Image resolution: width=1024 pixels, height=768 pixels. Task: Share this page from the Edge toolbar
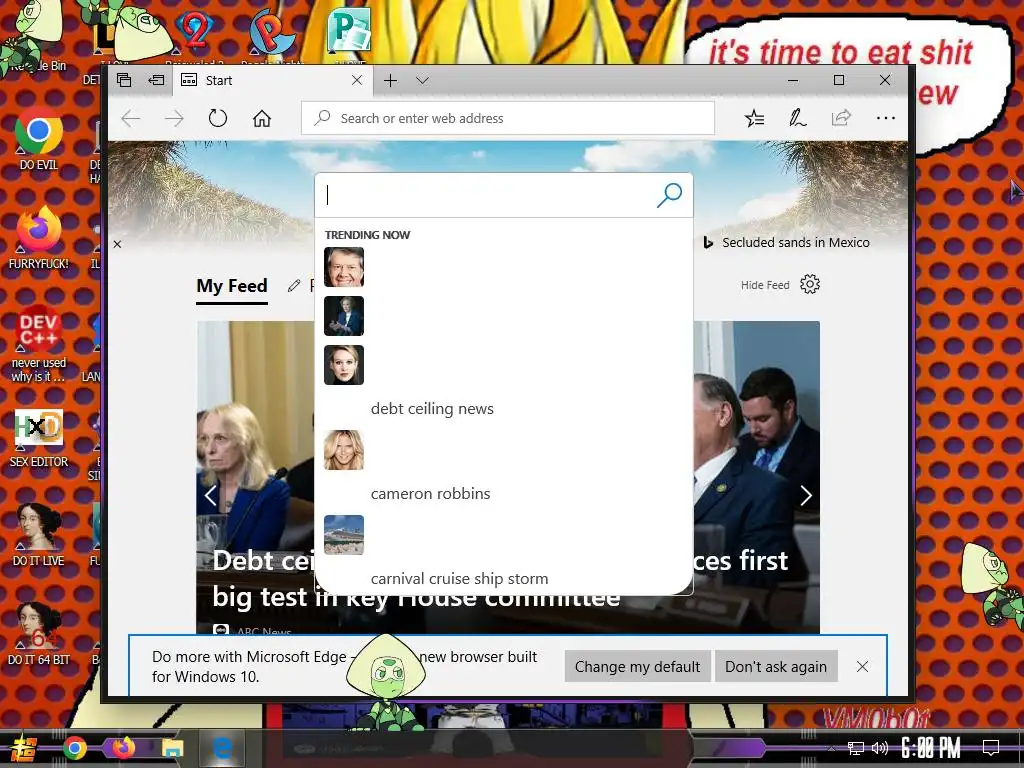[x=841, y=118]
